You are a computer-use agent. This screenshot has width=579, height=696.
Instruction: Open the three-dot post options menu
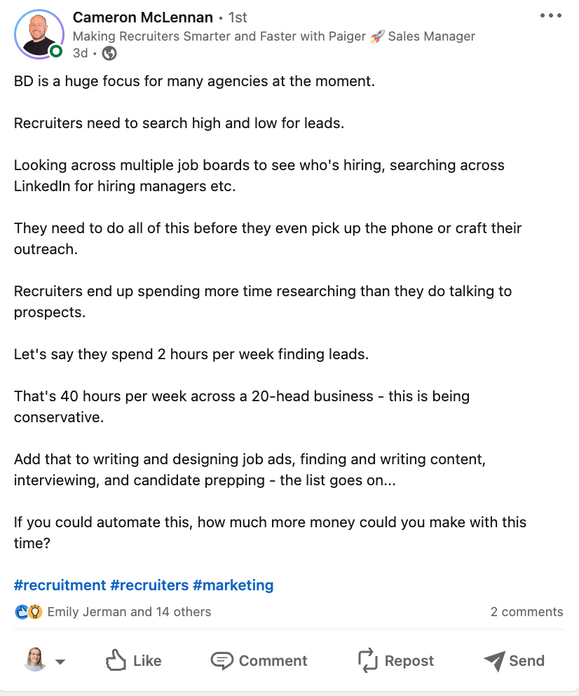click(551, 16)
